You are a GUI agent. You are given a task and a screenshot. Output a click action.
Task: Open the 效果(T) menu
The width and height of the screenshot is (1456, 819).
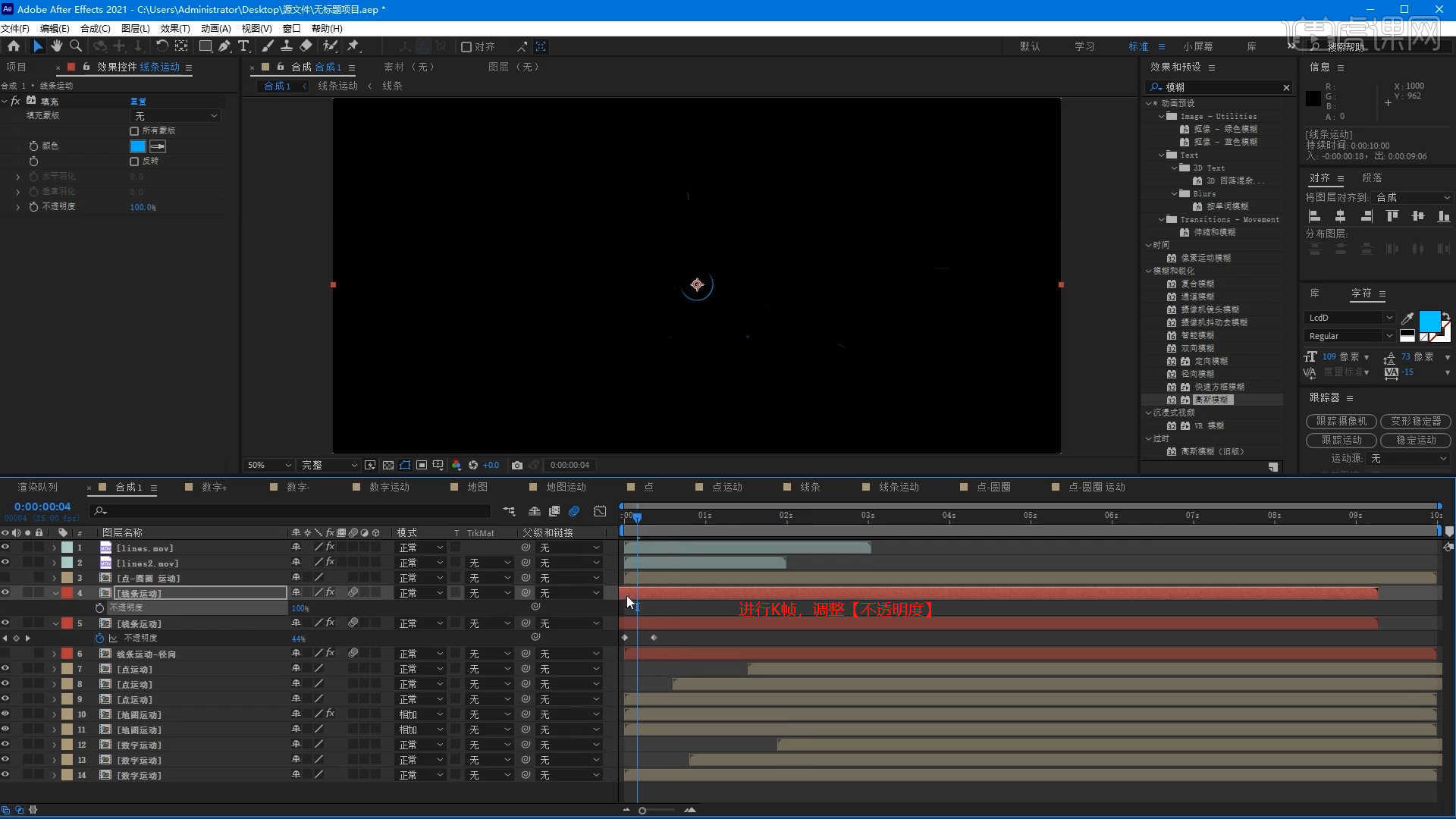174,28
